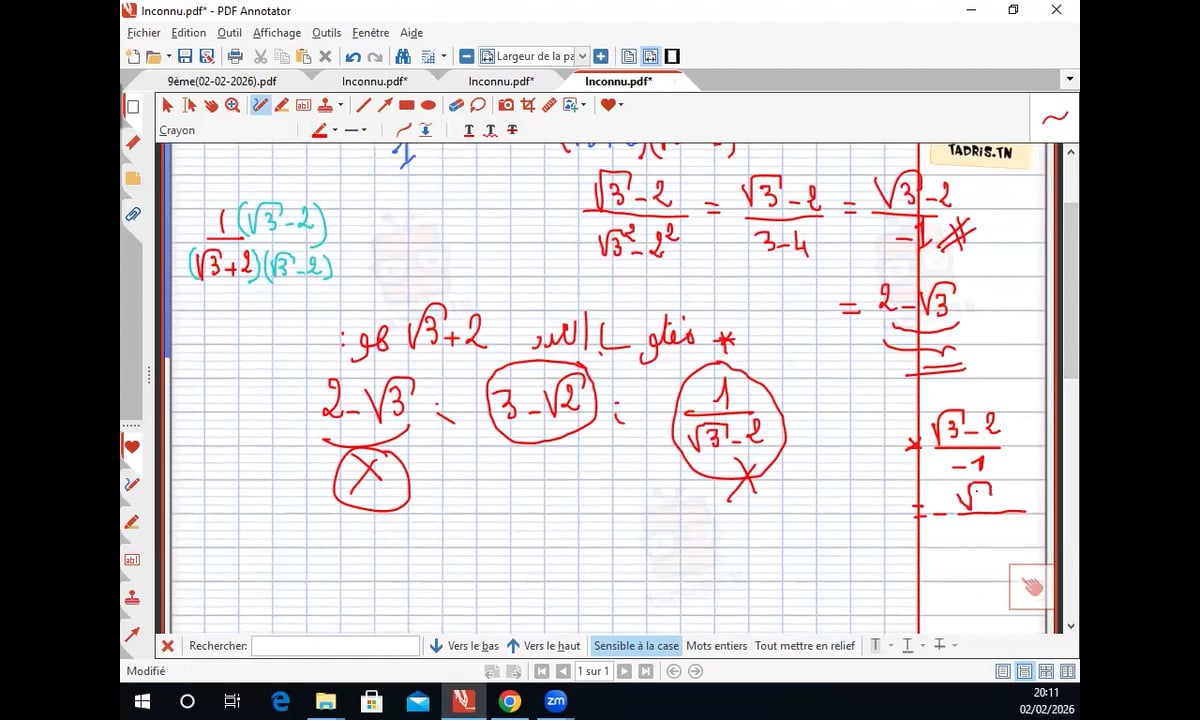Select the crop tool

coord(528,105)
